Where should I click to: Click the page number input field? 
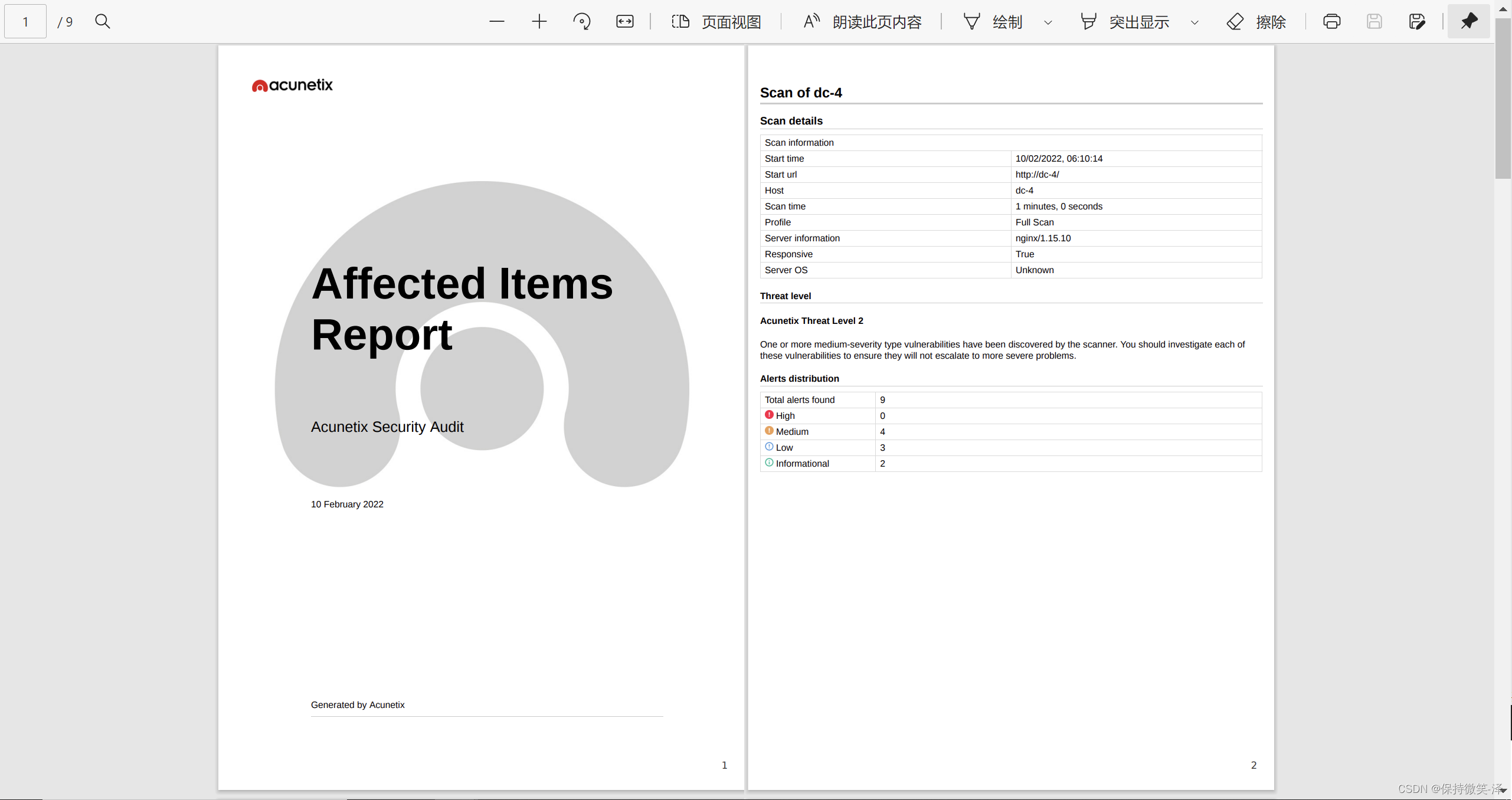[x=25, y=22]
